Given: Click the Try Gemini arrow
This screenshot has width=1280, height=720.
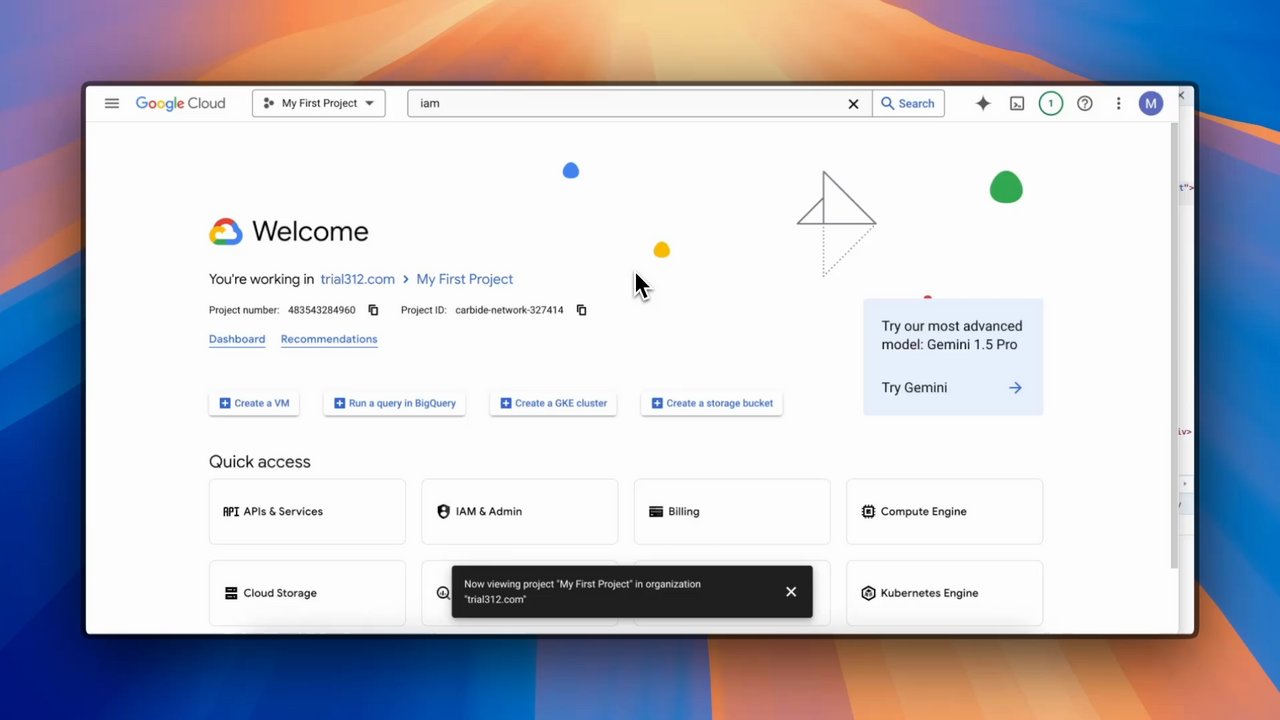Looking at the screenshot, I should [1015, 388].
